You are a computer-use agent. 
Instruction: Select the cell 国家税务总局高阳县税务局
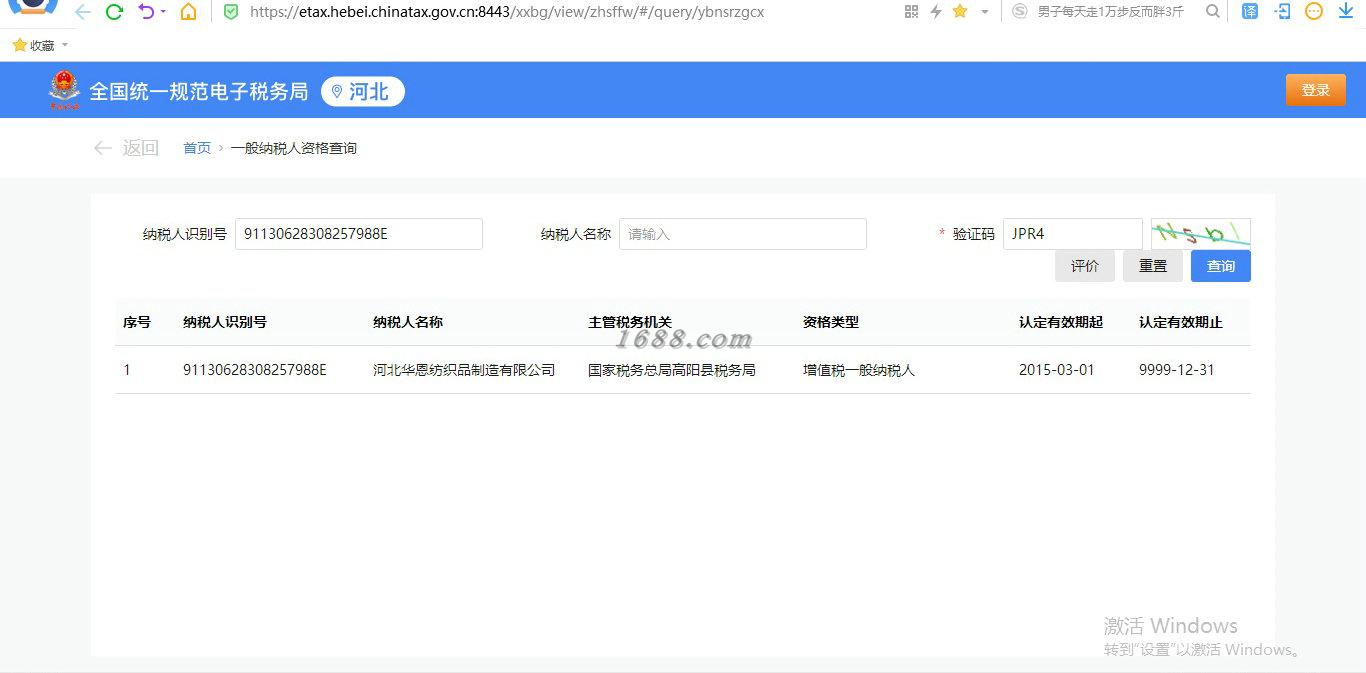pos(672,370)
